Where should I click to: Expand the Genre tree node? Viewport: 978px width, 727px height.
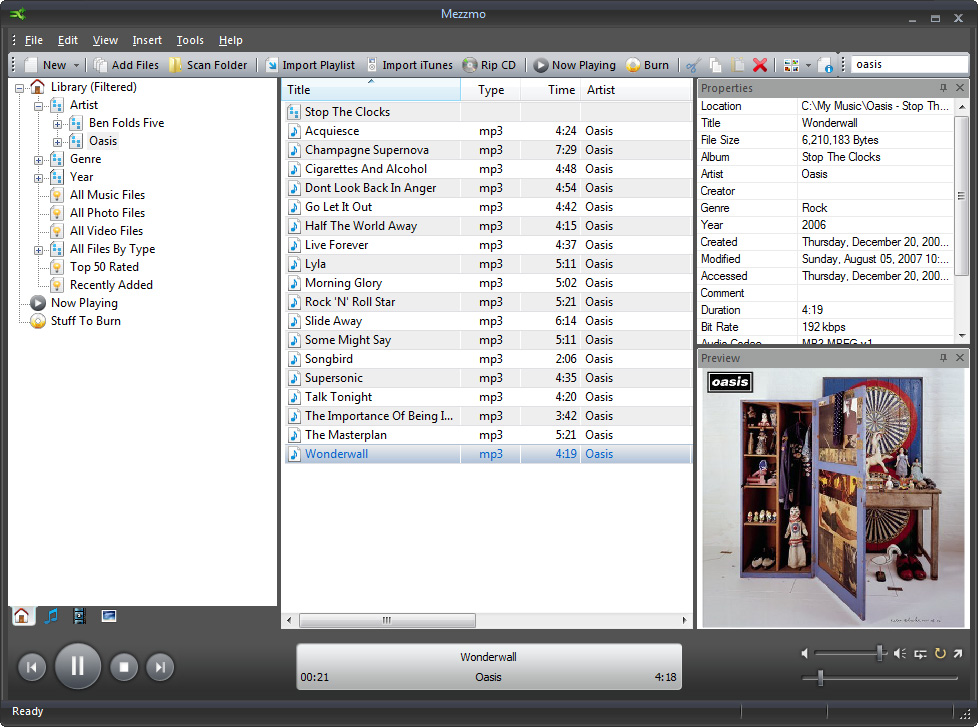(39, 160)
